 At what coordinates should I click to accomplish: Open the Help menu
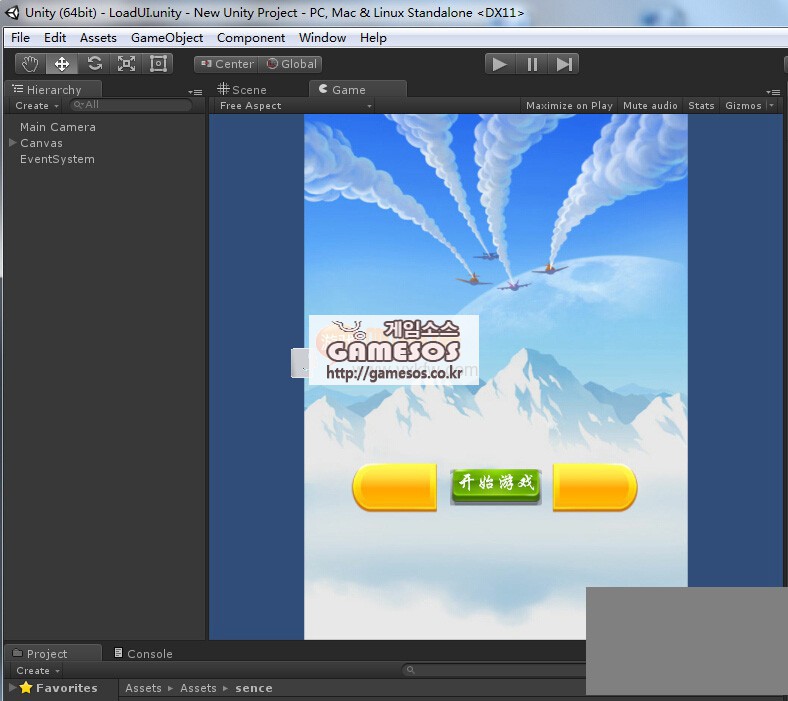(373, 38)
